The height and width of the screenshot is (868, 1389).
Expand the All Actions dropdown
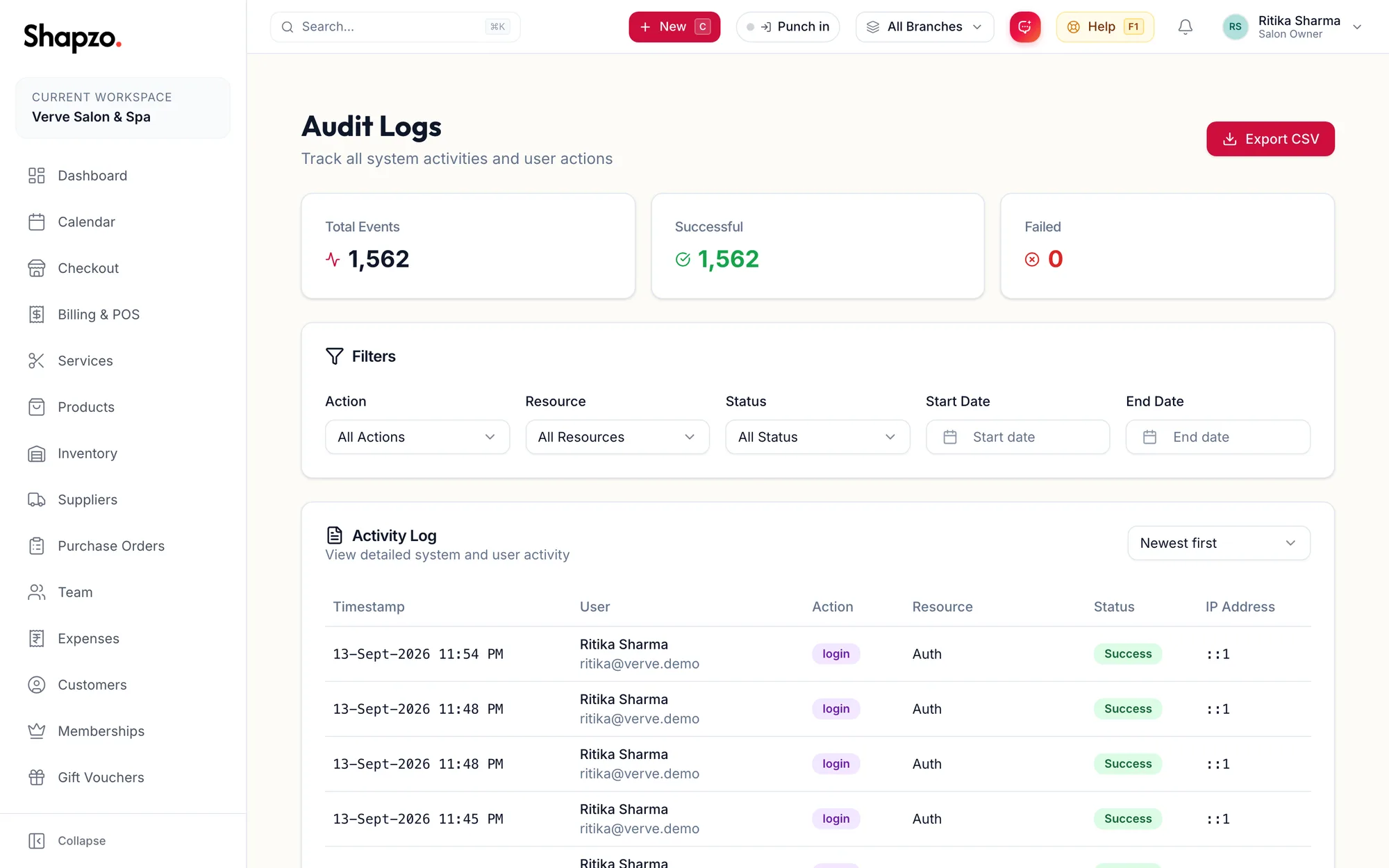(x=417, y=437)
